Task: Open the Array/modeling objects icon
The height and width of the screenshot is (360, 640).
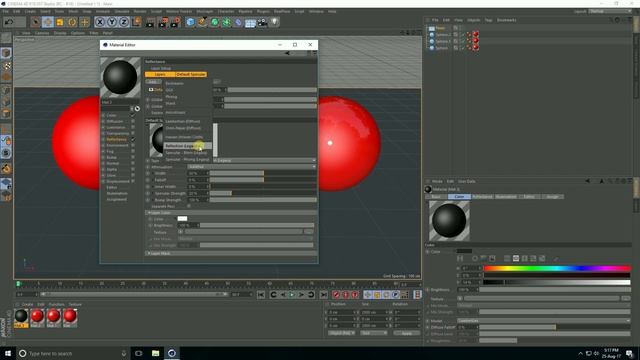Action: (226, 22)
